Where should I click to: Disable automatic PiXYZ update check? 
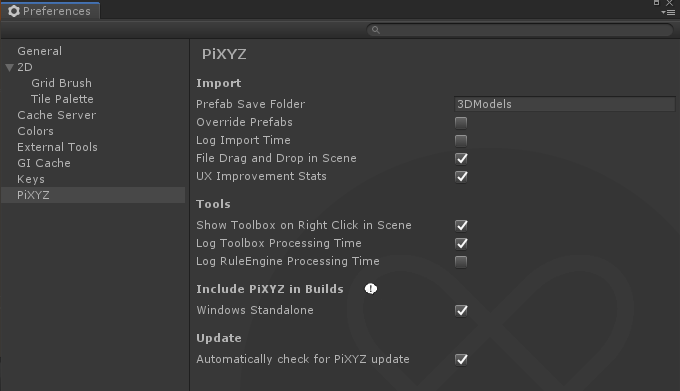tap(461, 360)
